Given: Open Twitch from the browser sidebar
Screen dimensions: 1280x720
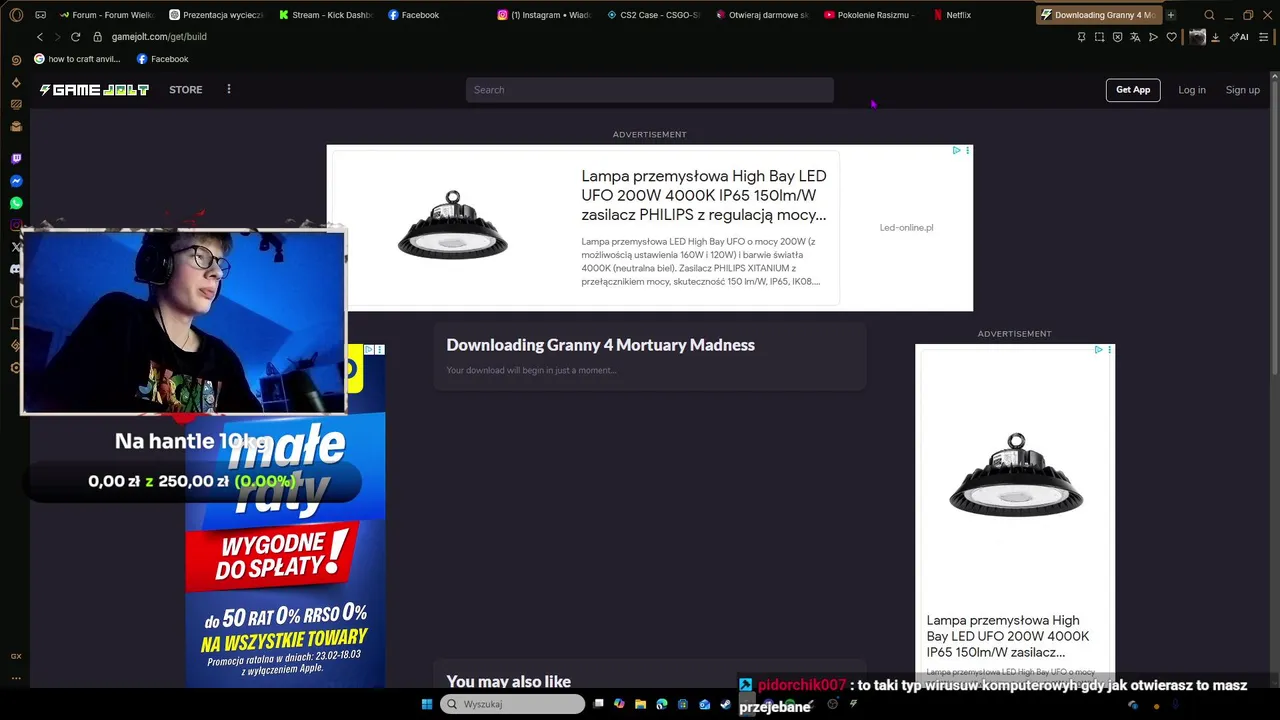Looking at the screenshot, I should pos(16,159).
